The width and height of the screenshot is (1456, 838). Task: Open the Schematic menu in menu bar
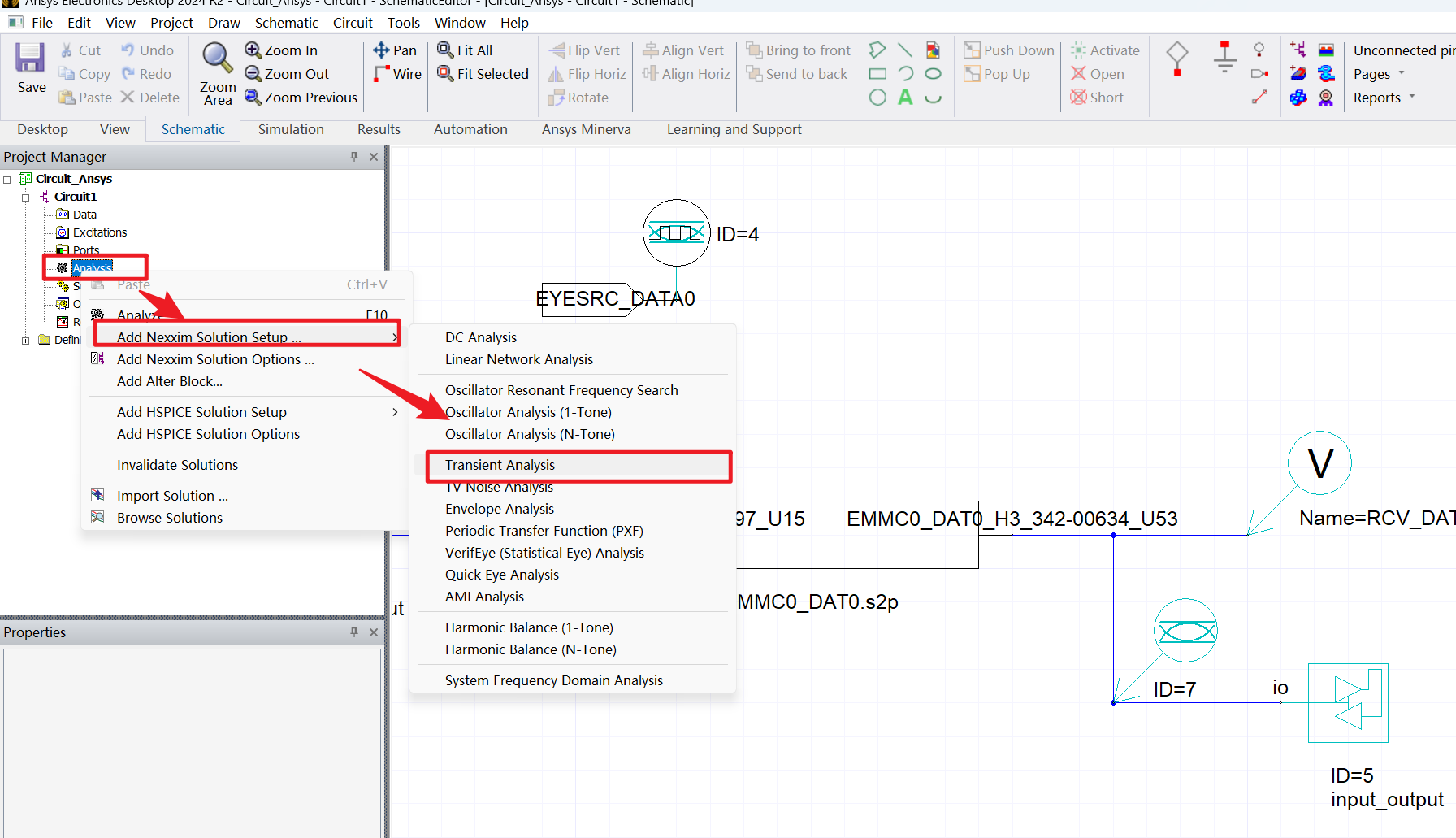(x=286, y=23)
